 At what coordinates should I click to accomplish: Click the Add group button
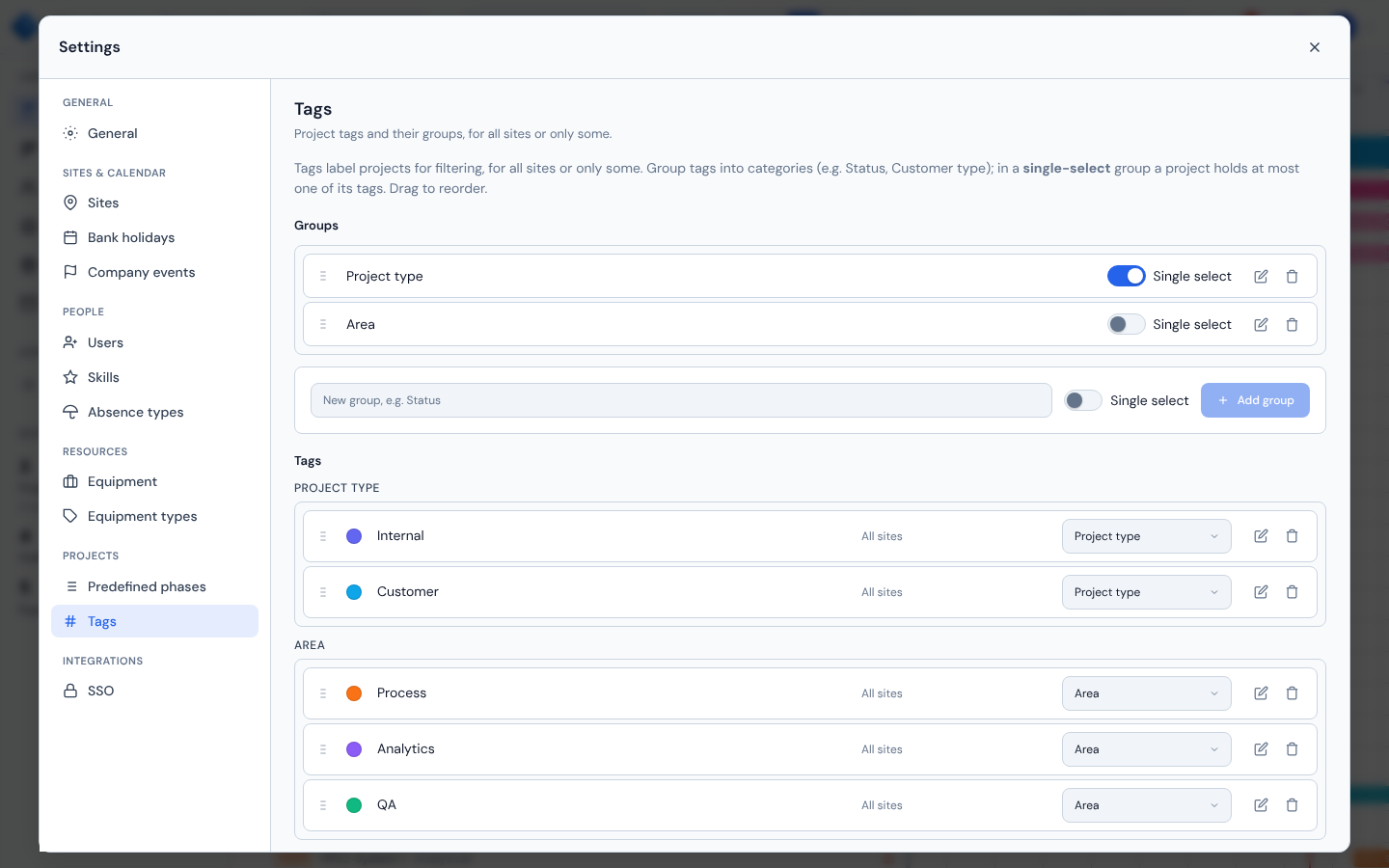click(1255, 400)
